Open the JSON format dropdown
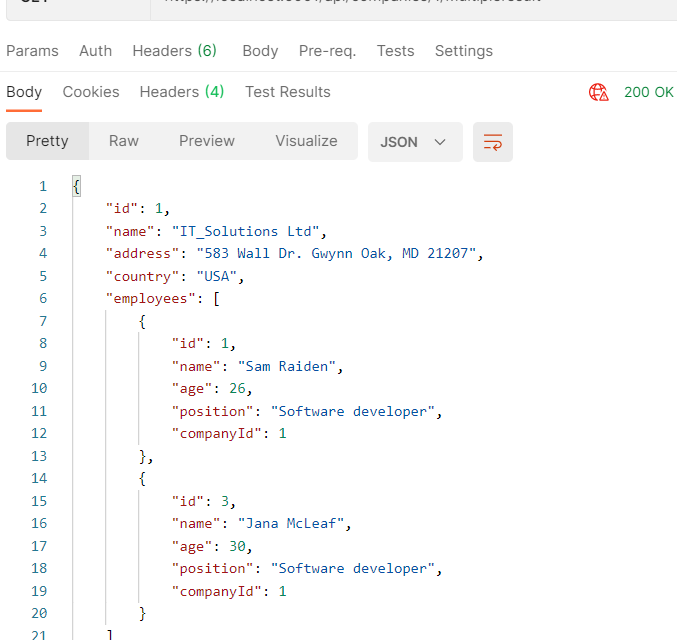 pos(414,142)
